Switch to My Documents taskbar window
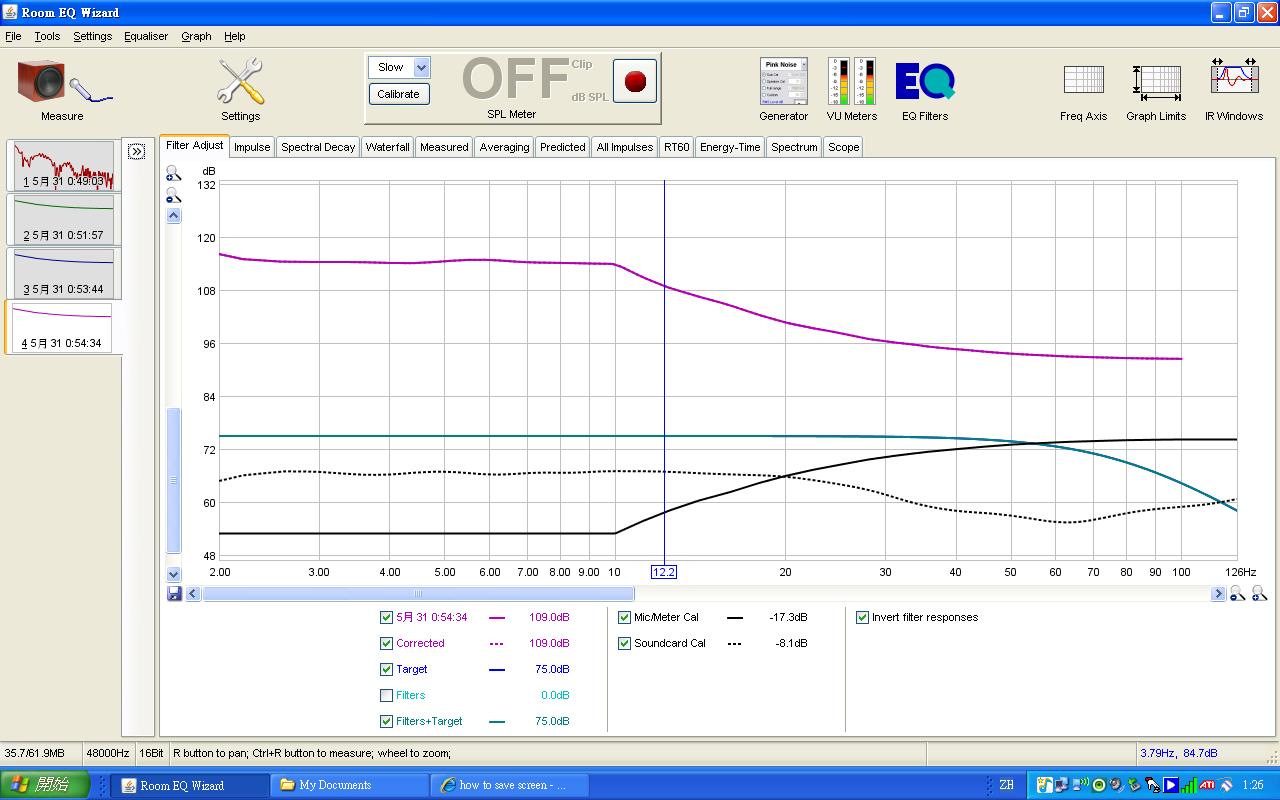 (349, 785)
